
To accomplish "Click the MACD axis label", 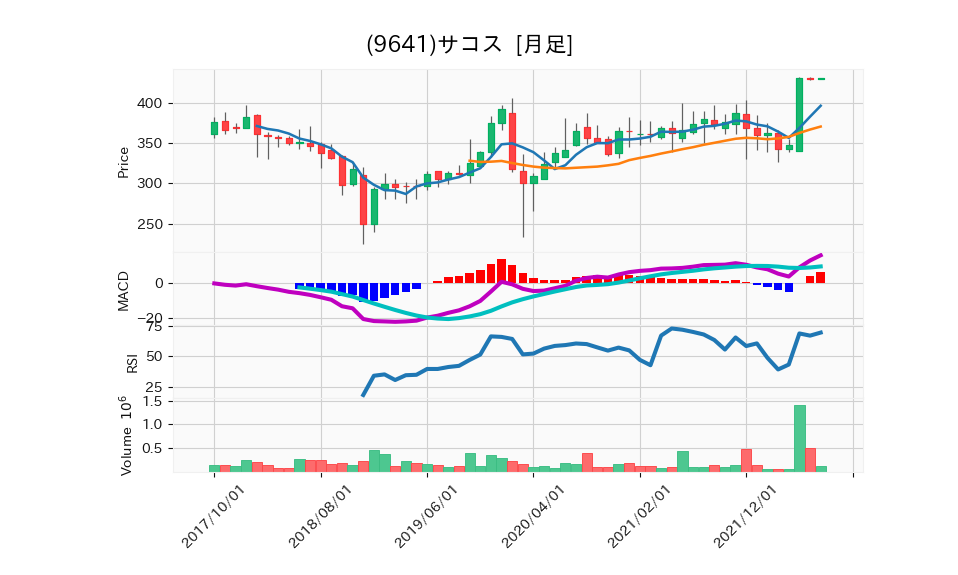I will (123, 291).
